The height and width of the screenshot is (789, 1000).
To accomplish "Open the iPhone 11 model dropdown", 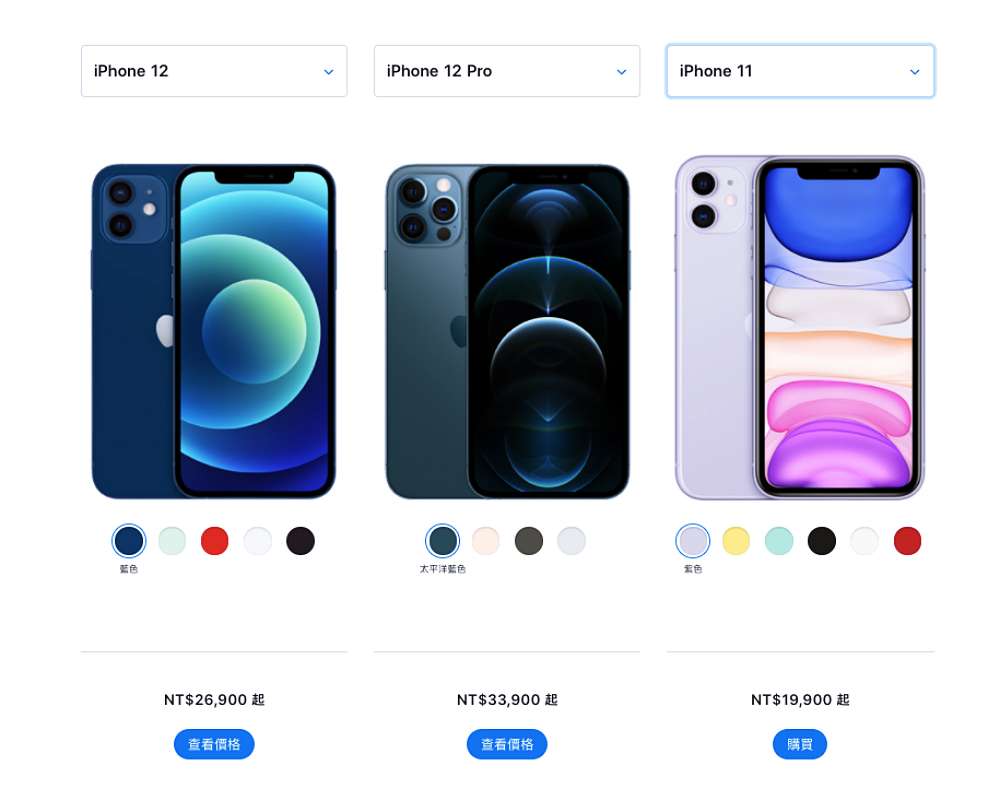I will point(800,71).
